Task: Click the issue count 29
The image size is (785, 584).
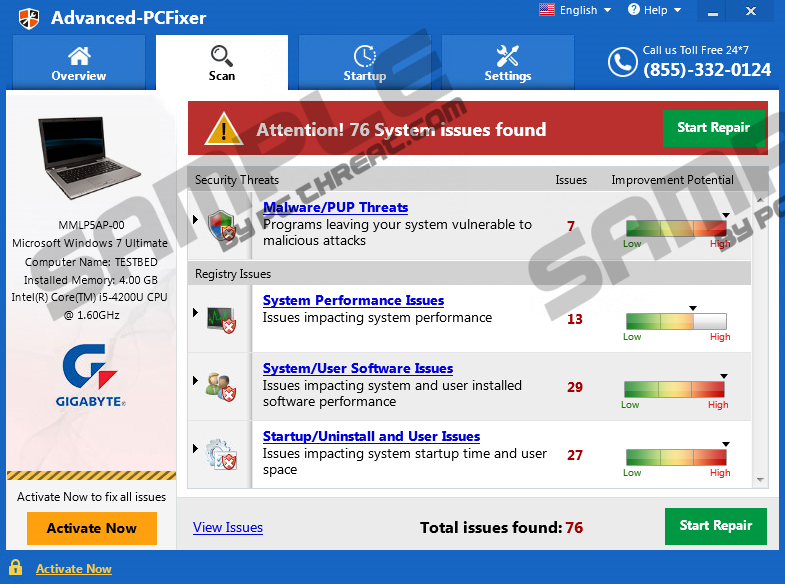Action: click(x=575, y=387)
